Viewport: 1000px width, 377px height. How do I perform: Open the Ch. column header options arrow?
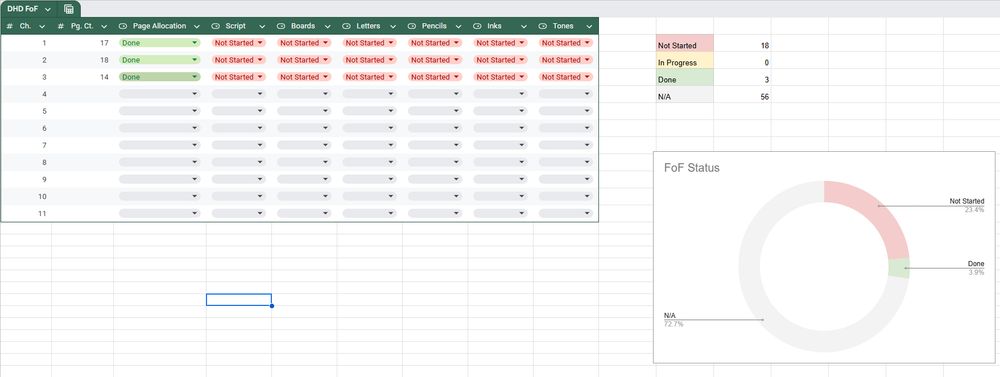[x=42, y=27]
